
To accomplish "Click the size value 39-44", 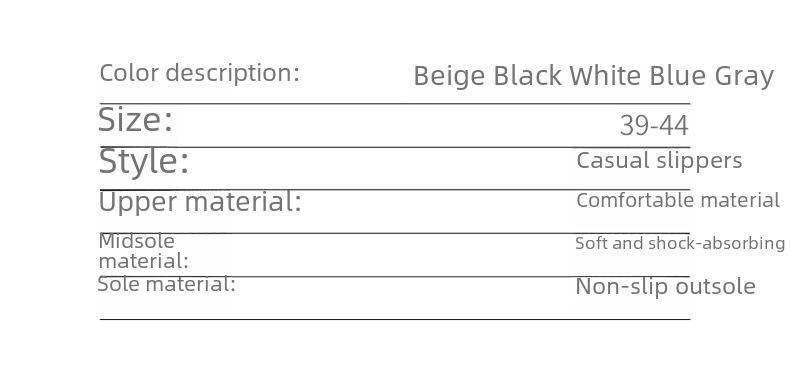I will pyautogui.click(x=654, y=125).
